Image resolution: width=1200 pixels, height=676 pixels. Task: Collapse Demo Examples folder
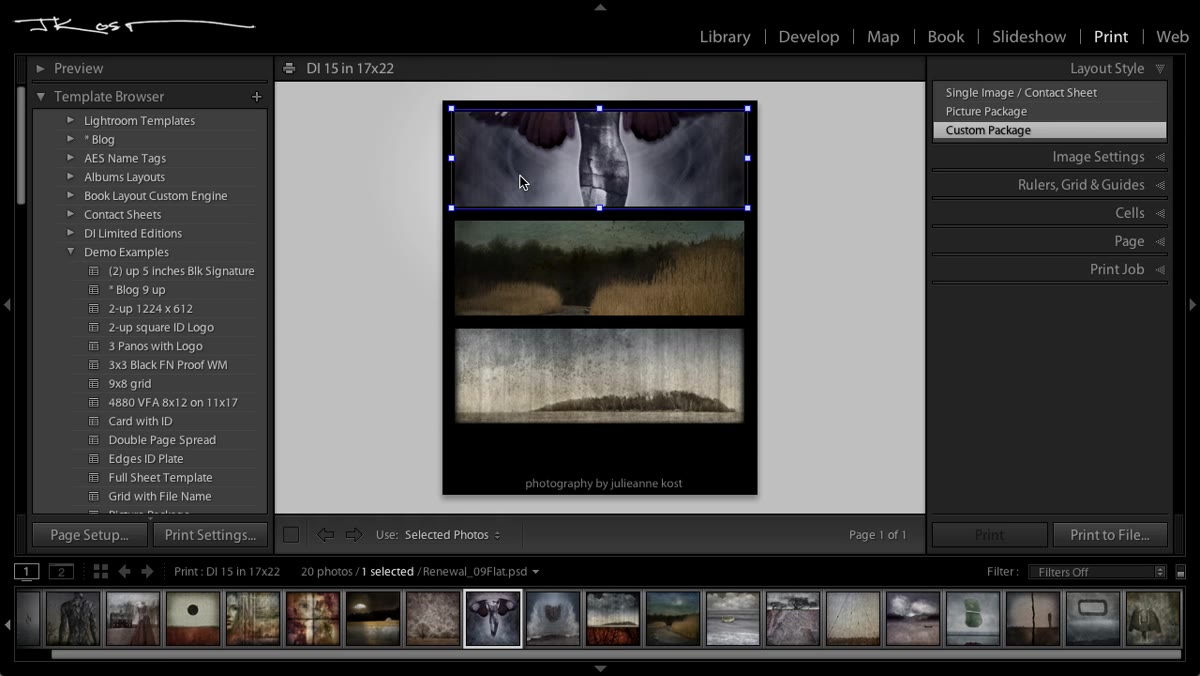70,252
